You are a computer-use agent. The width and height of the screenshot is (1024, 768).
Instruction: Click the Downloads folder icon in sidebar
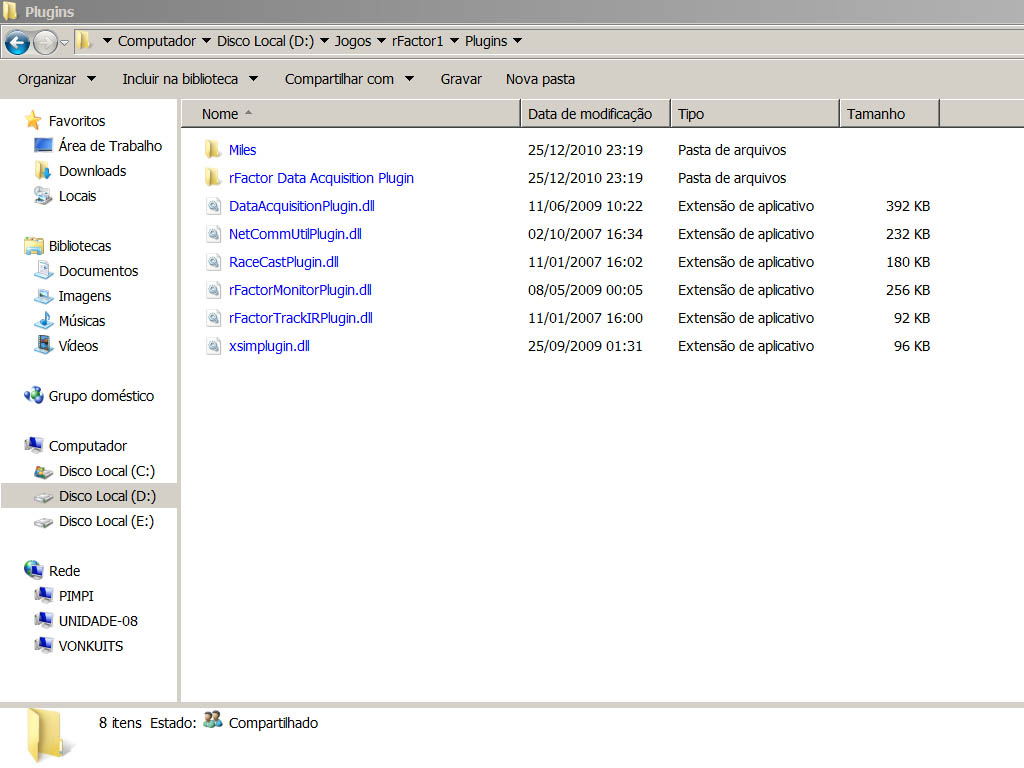coord(43,170)
